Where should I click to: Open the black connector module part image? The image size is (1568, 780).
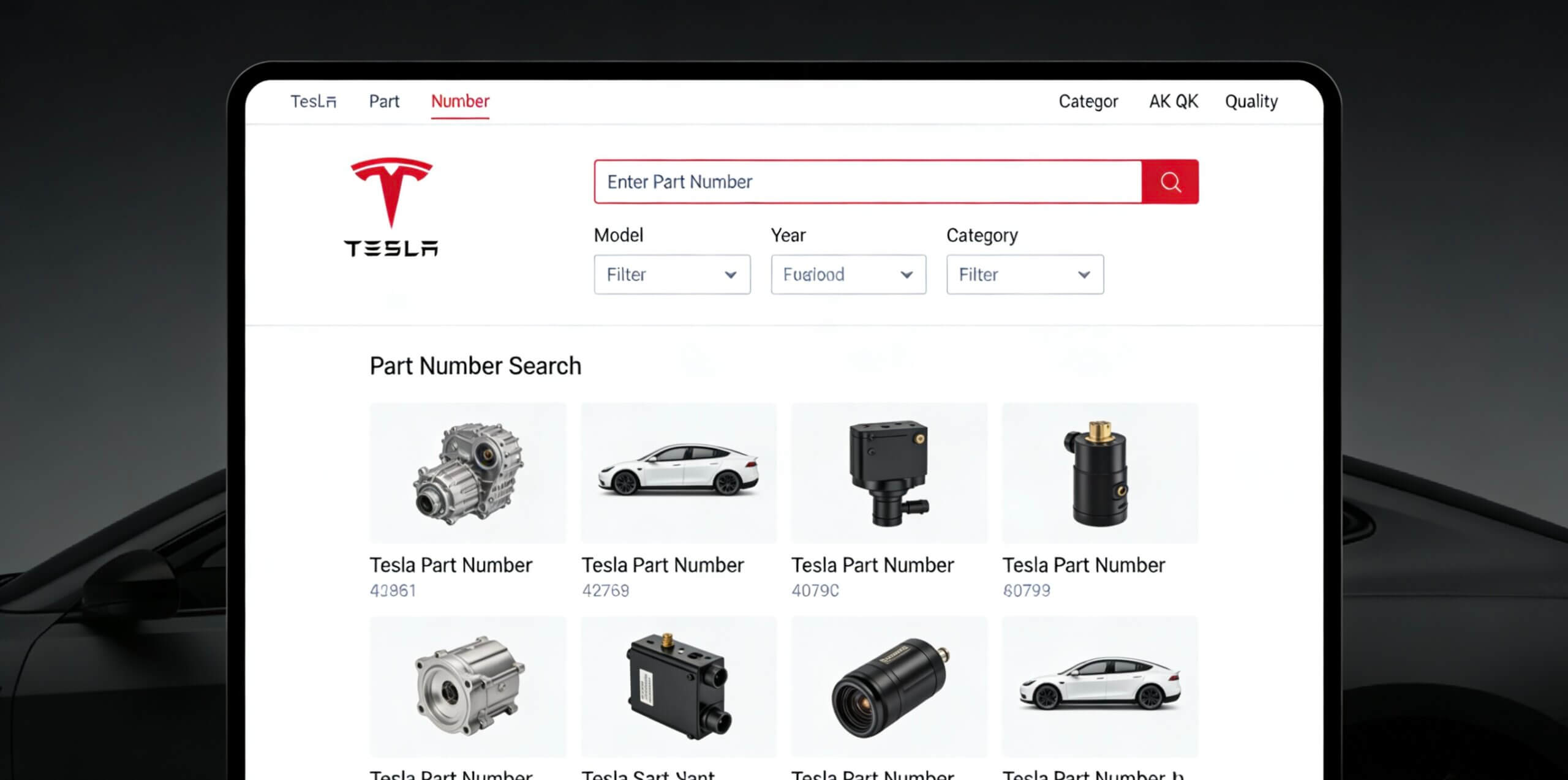click(679, 686)
